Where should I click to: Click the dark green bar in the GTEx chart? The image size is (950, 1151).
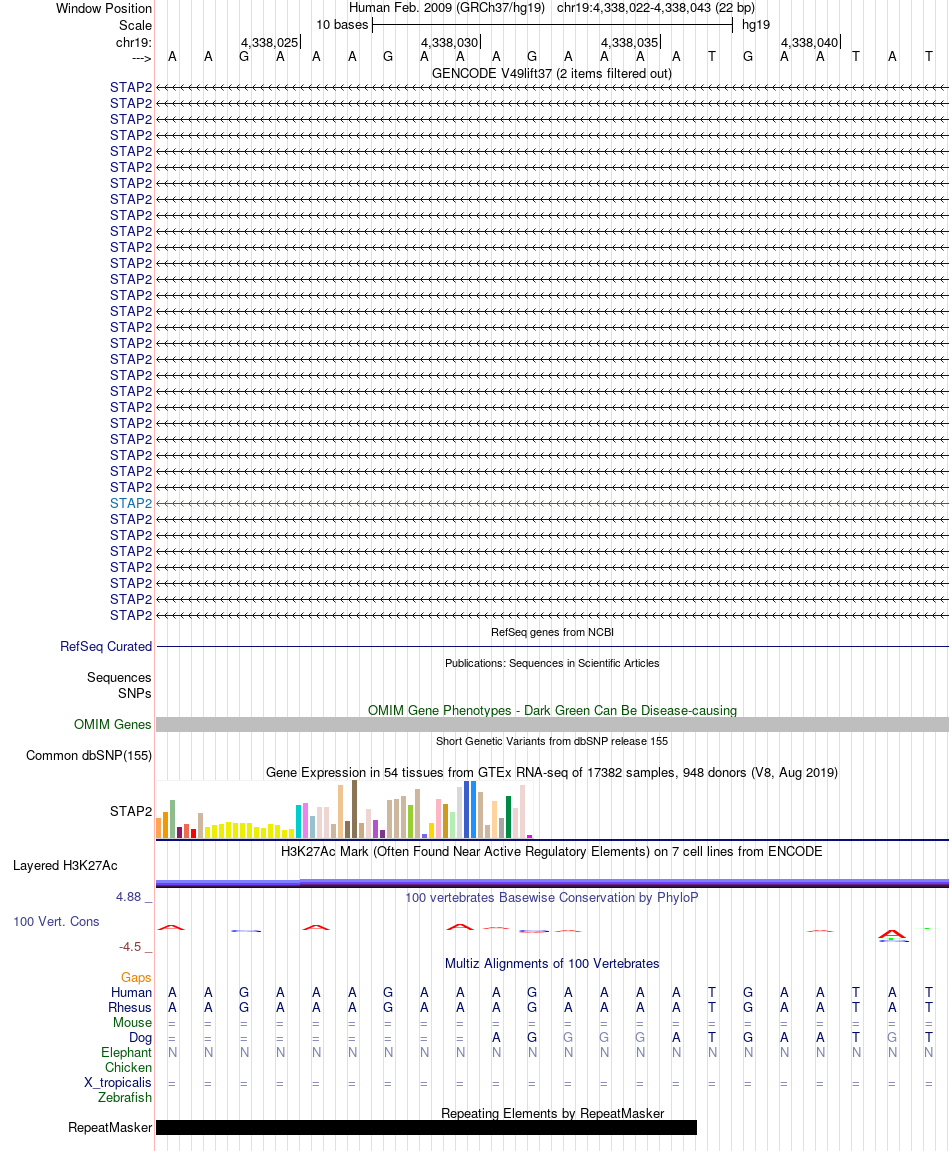508,817
